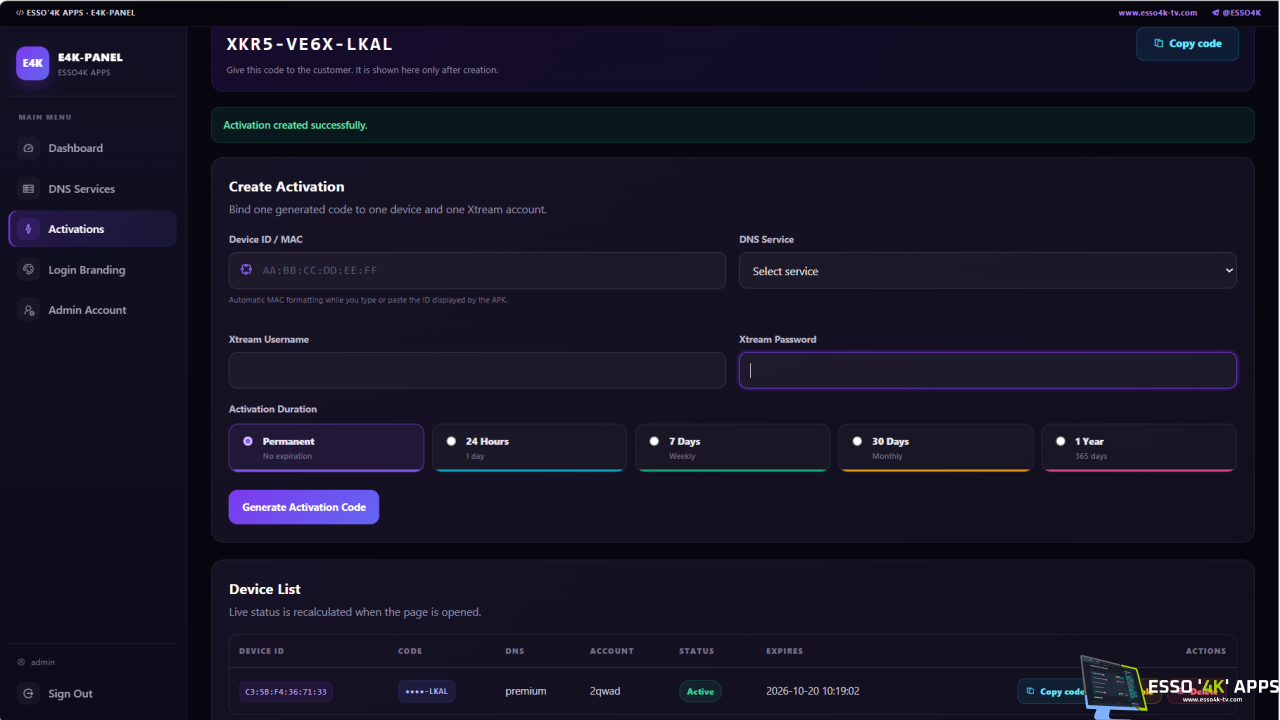Click expiry date 2026-10-20 10:19:02
The height and width of the screenshot is (720, 1280).
[815, 691]
